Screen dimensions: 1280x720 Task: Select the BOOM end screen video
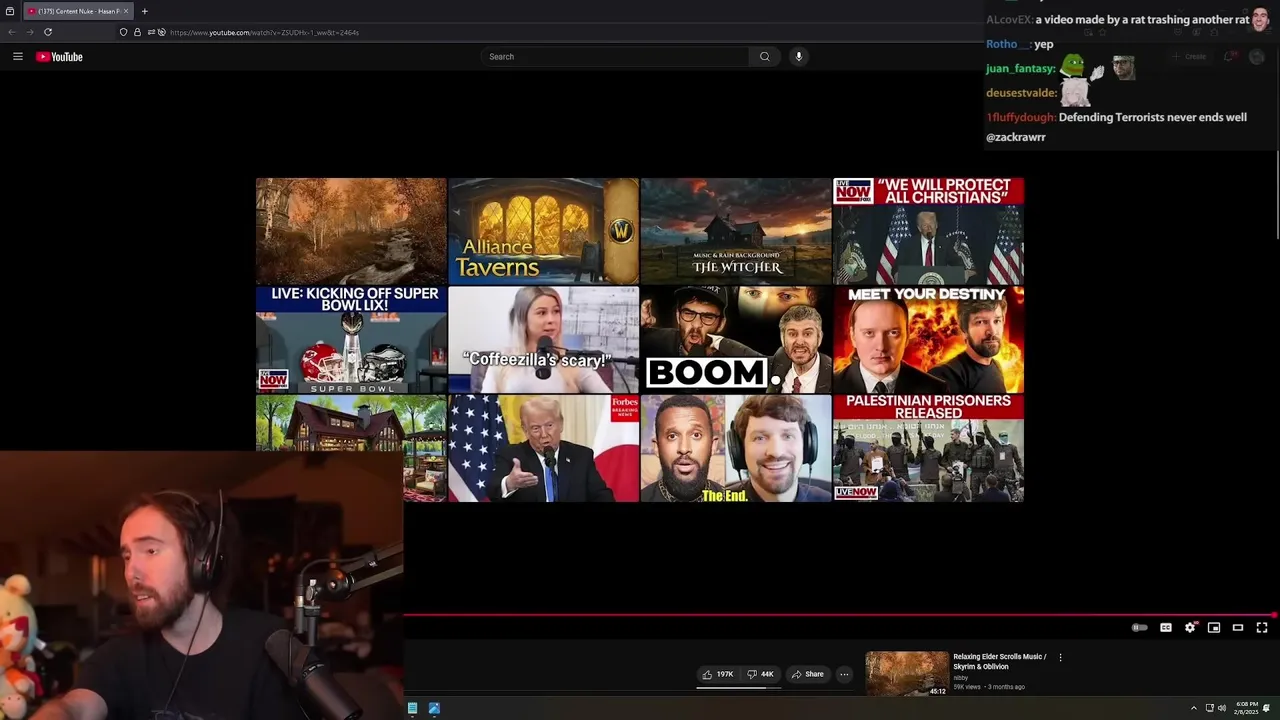click(736, 339)
